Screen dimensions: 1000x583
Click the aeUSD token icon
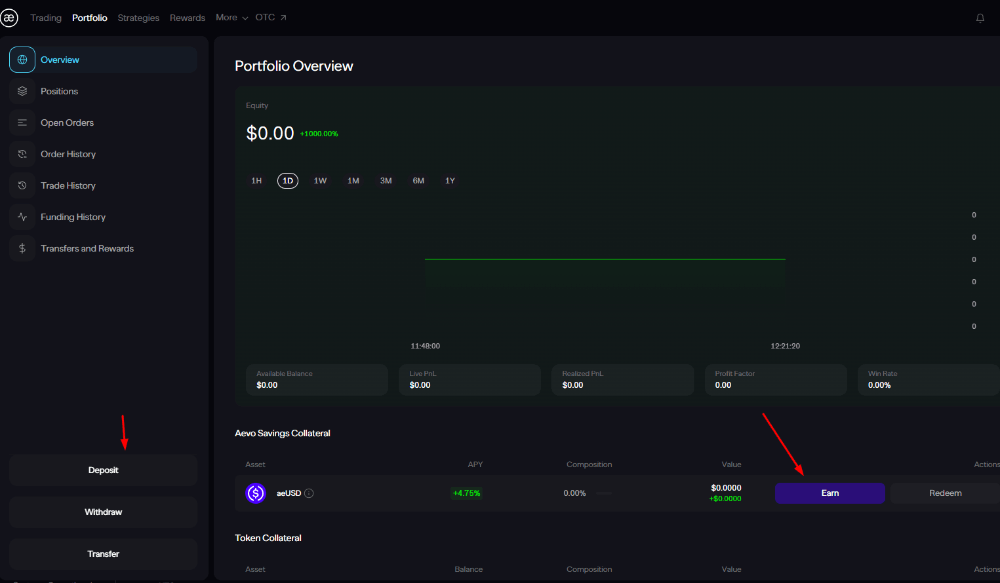click(x=256, y=493)
